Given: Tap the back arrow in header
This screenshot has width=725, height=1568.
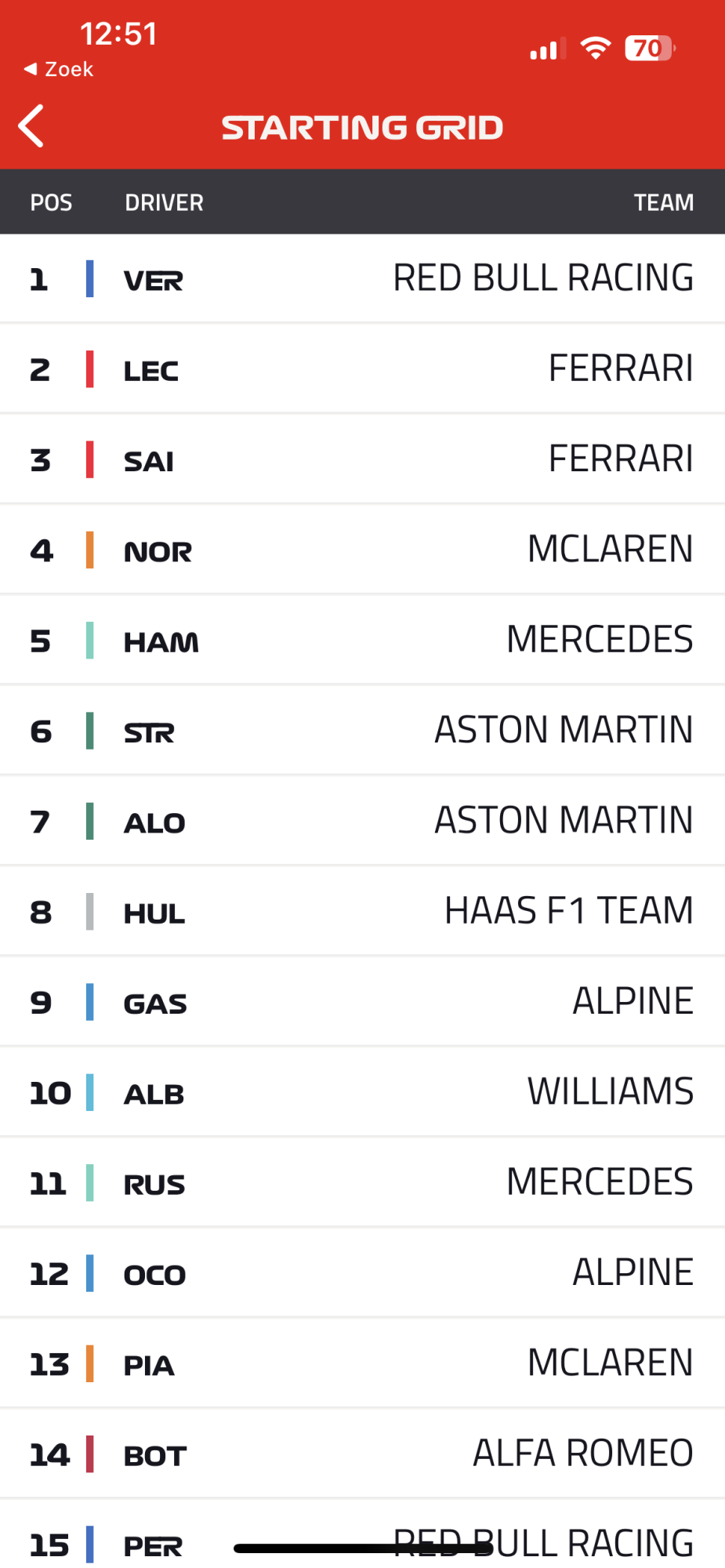Looking at the screenshot, I should coord(31,127).
